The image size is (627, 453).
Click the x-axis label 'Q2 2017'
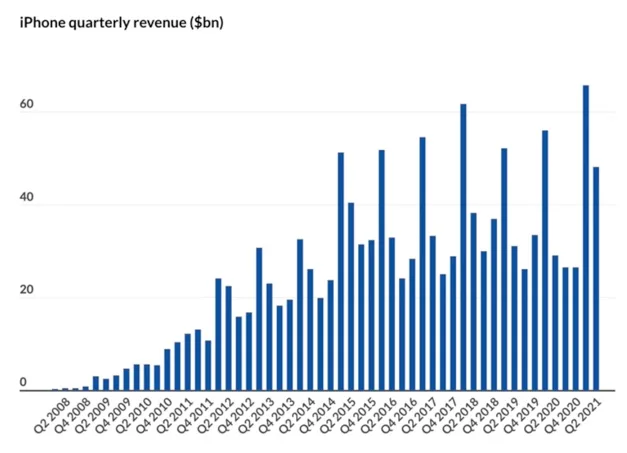pyautogui.click(x=420, y=416)
